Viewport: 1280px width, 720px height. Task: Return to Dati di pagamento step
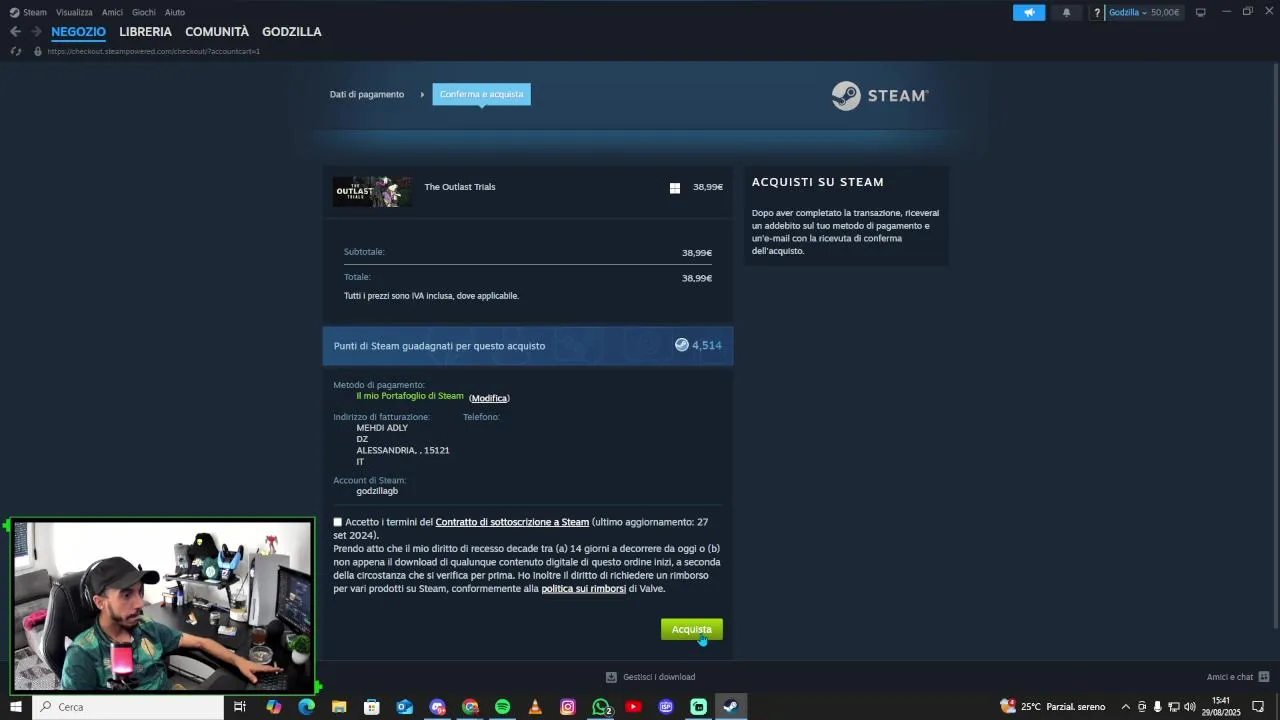pos(367,94)
